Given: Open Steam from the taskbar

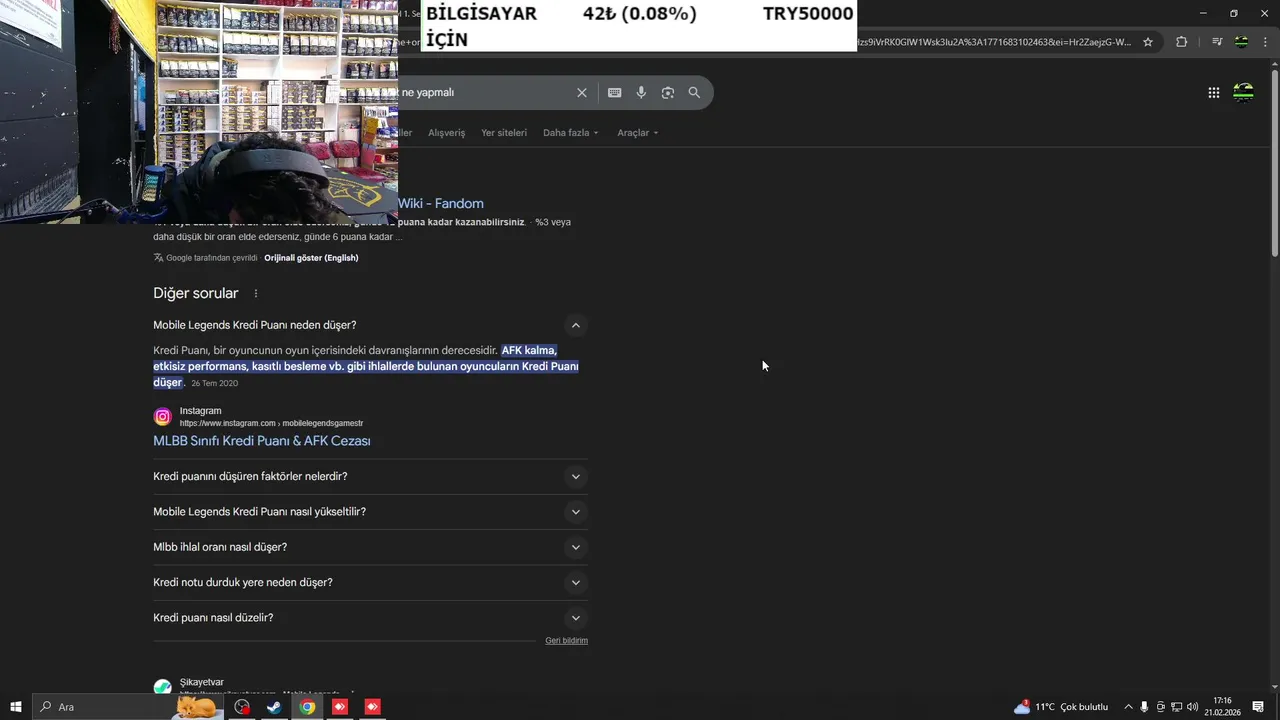Looking at the screenshot, I should coord(273,707).
